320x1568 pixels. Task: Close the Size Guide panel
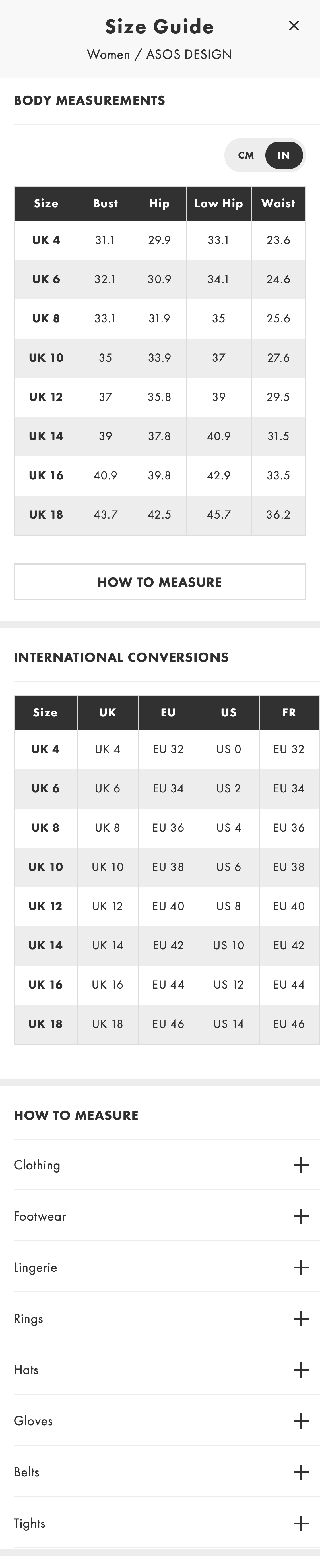pyautogui.click(x=294, y=26)
